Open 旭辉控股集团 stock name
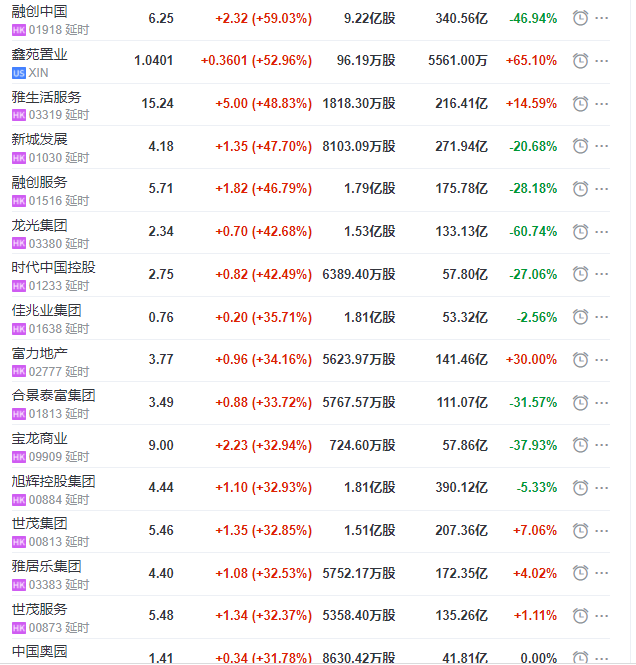 [x=53, y=481]
